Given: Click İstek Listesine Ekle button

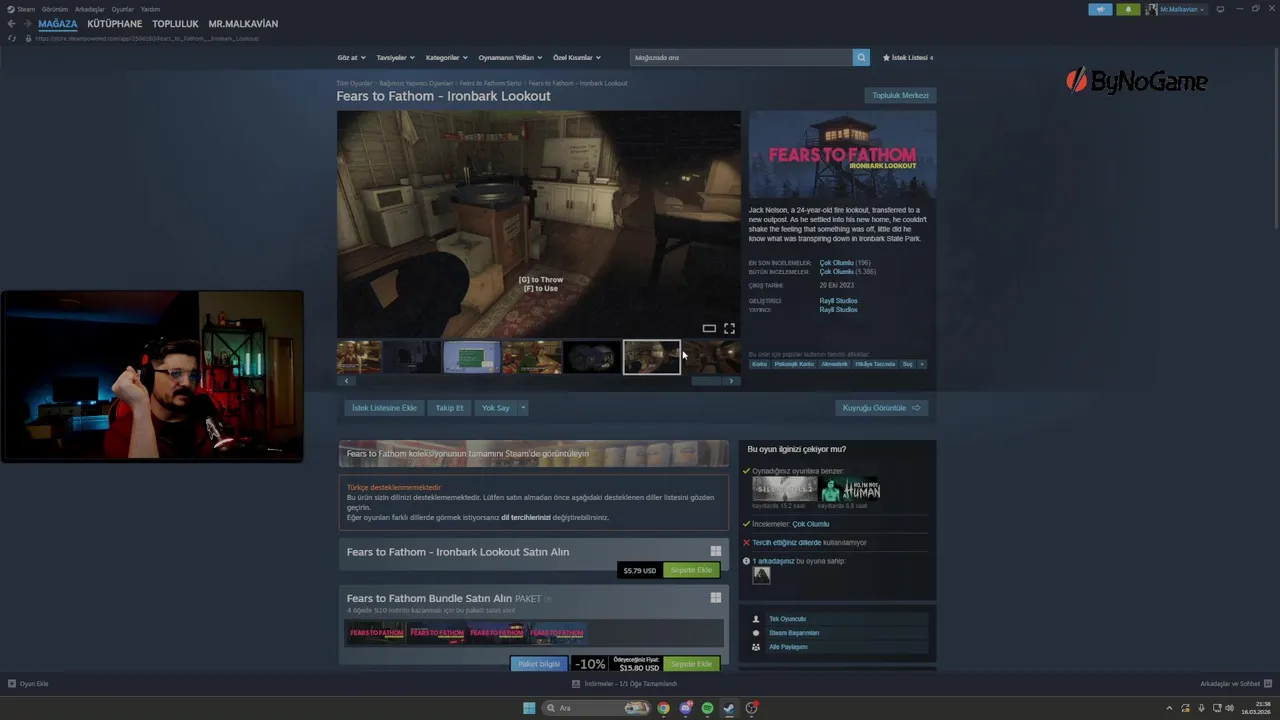Looking at the screenshot, I should tap(384, 408).
